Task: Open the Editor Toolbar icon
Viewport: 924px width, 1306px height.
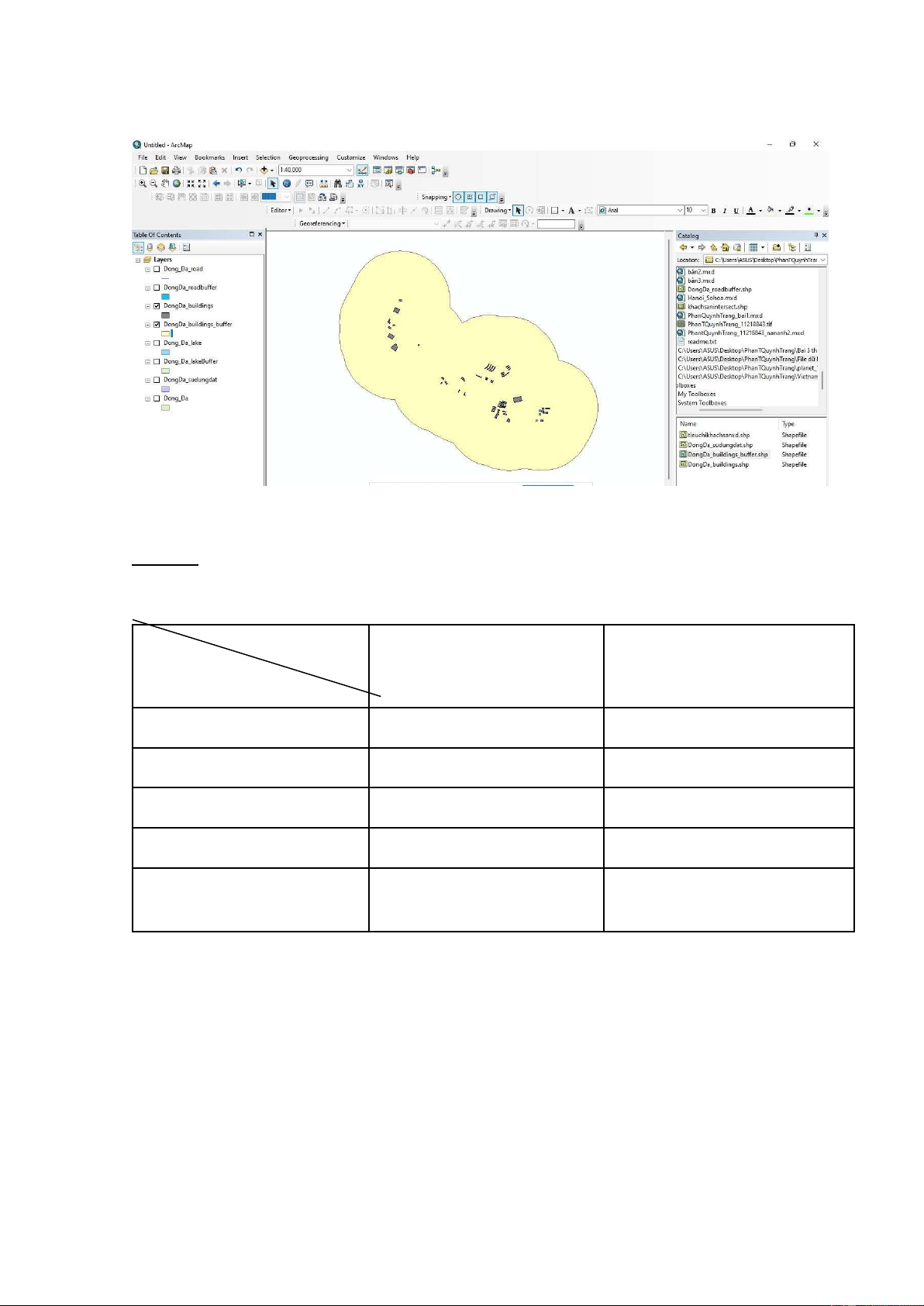Action: (362, 171)
